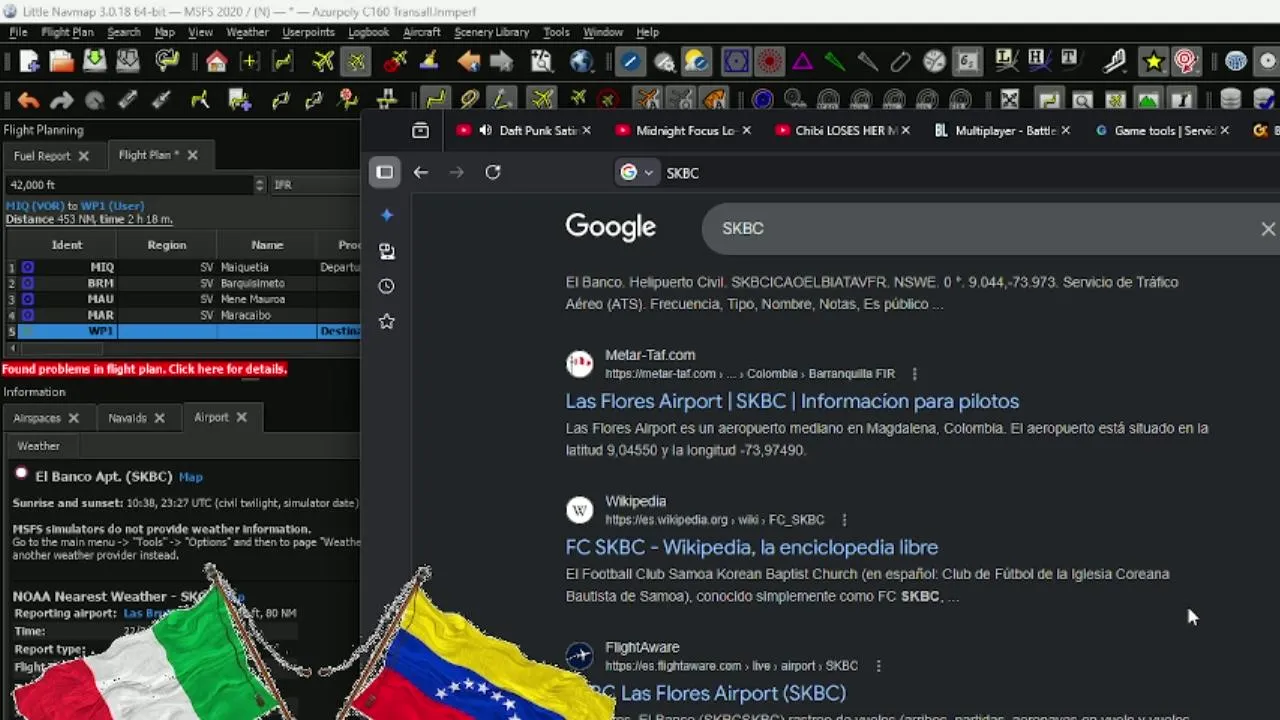Toggle airspaces display blue icon
Image resolution: width=1280 pixels, height=720 pixels.
[x=736, y=62]
